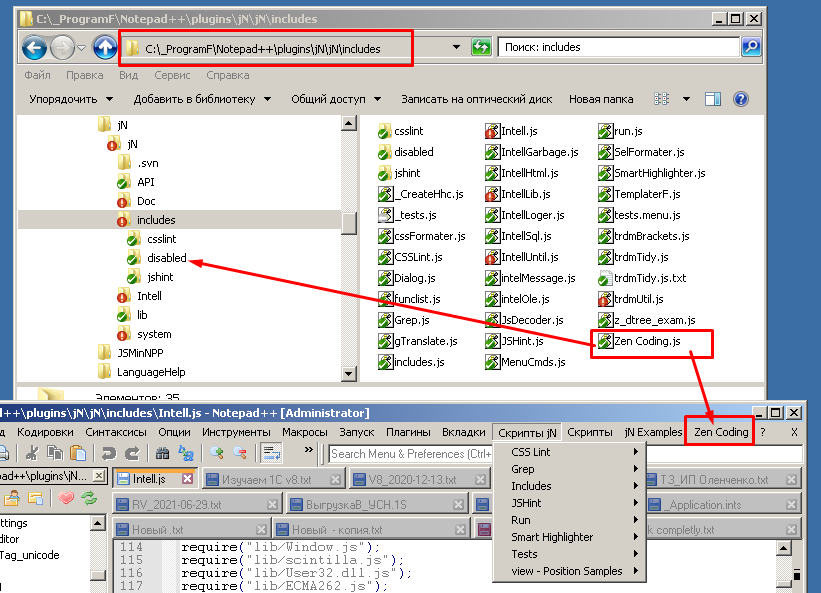821x593 pixels.
Task: Open the Zen Coding menu
Action: pyautogui.click(x=721, y=432)
